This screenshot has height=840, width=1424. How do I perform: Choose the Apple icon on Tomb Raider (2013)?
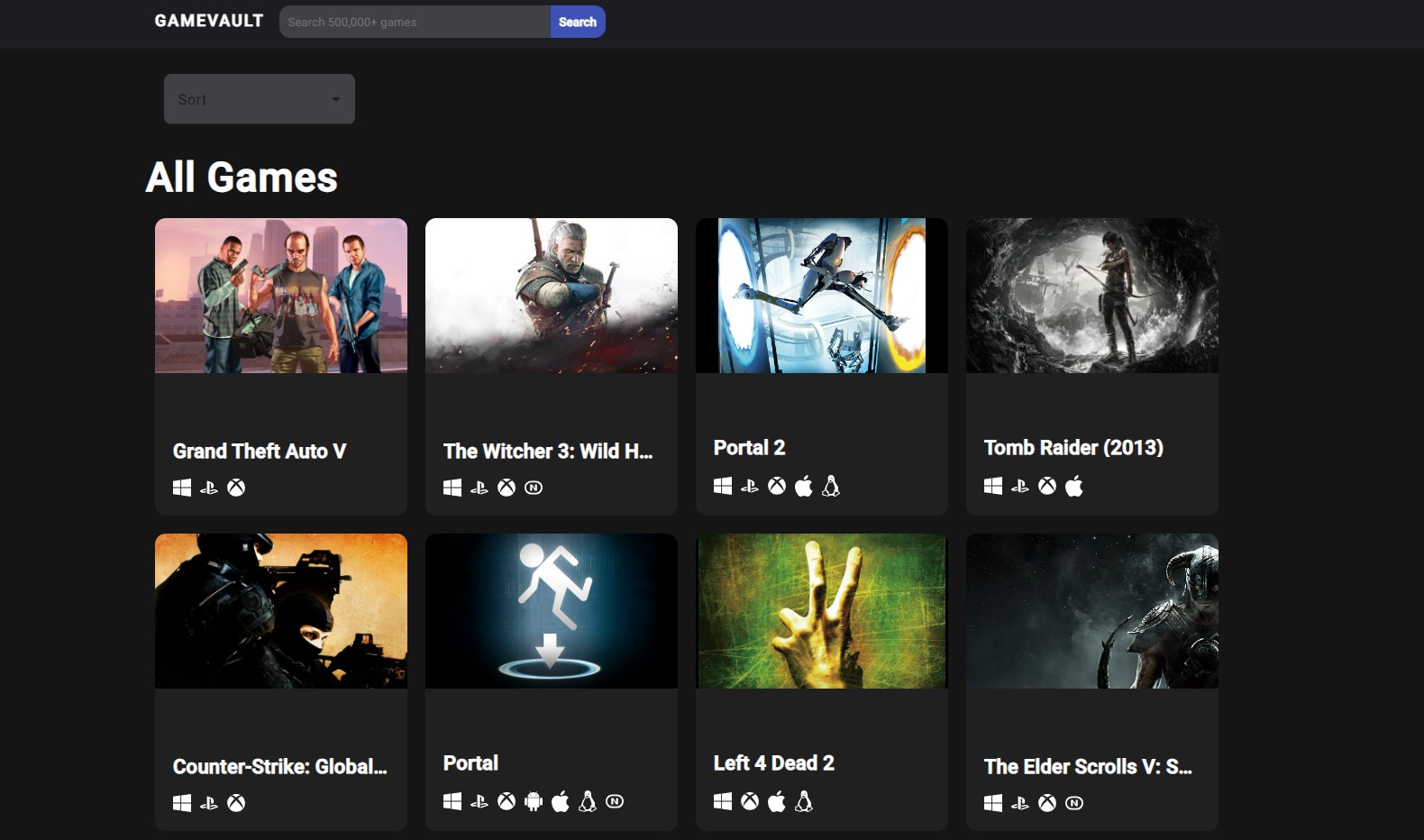pyautogui.click(x=1074, y=486)
